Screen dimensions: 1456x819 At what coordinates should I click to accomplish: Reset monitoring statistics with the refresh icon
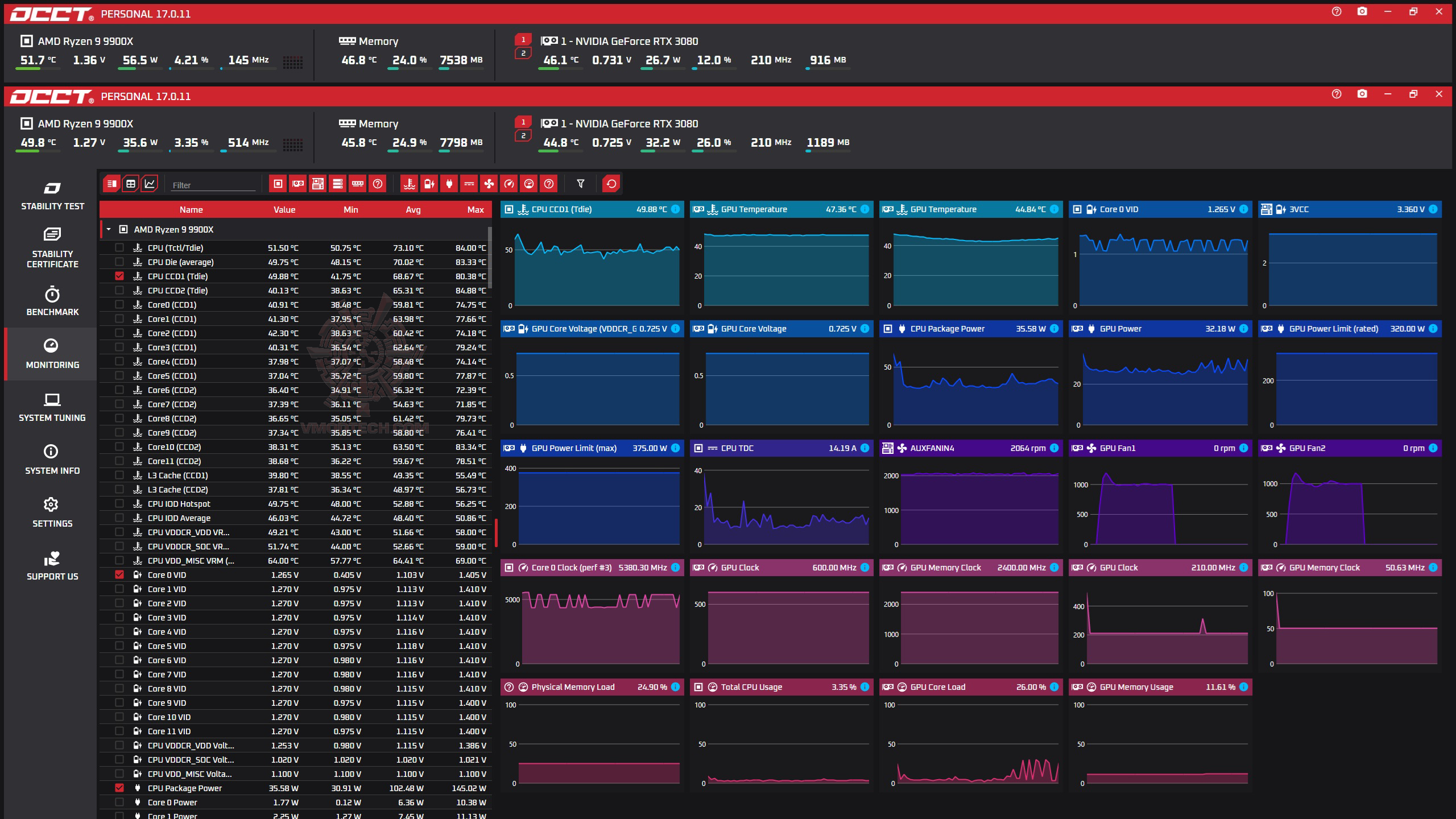click(611, 184)
